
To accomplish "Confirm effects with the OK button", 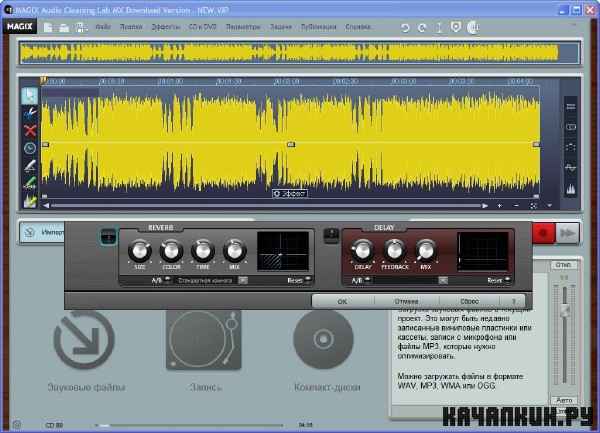I will pos(342,301).
